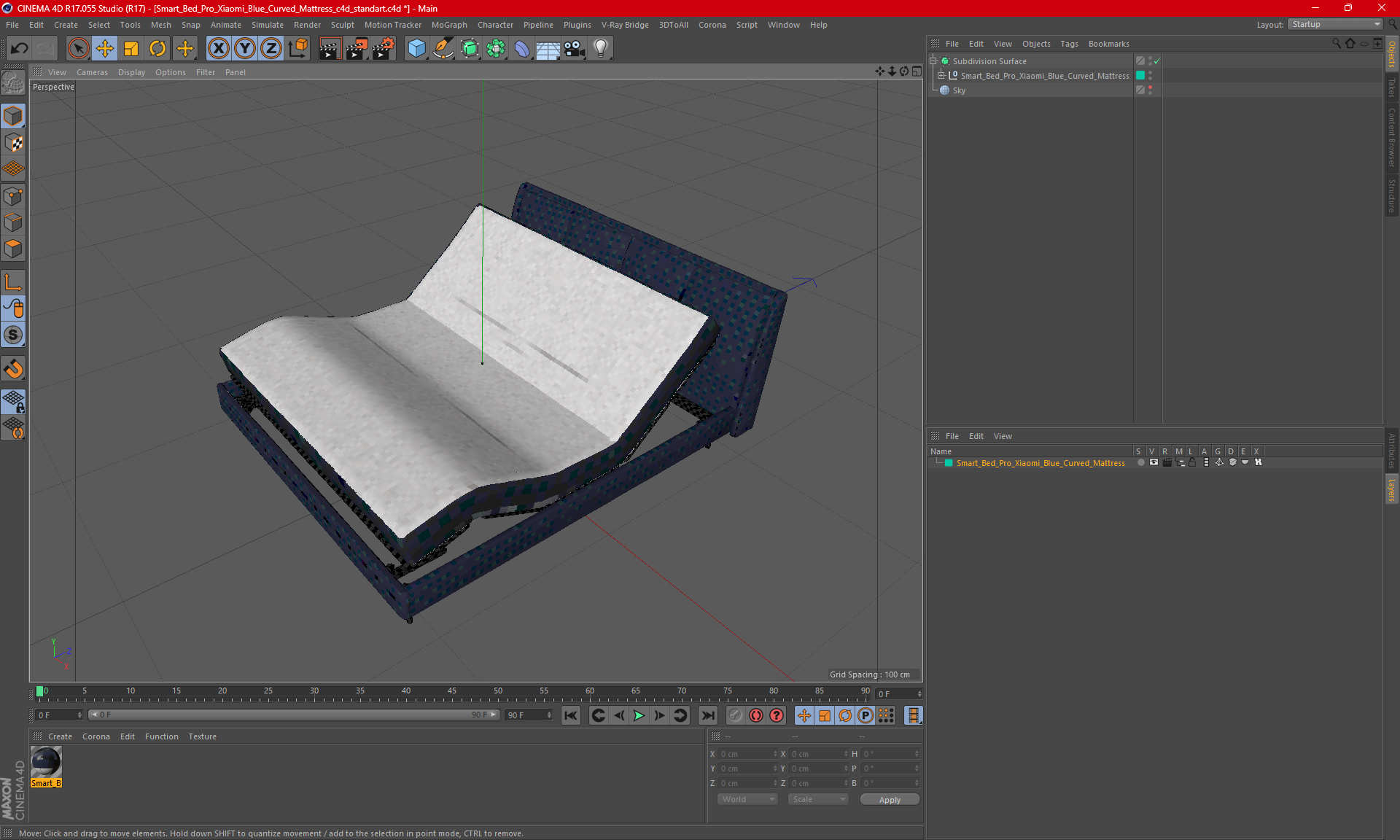Open Object Manager Tags menu

tap(1069, 44)
